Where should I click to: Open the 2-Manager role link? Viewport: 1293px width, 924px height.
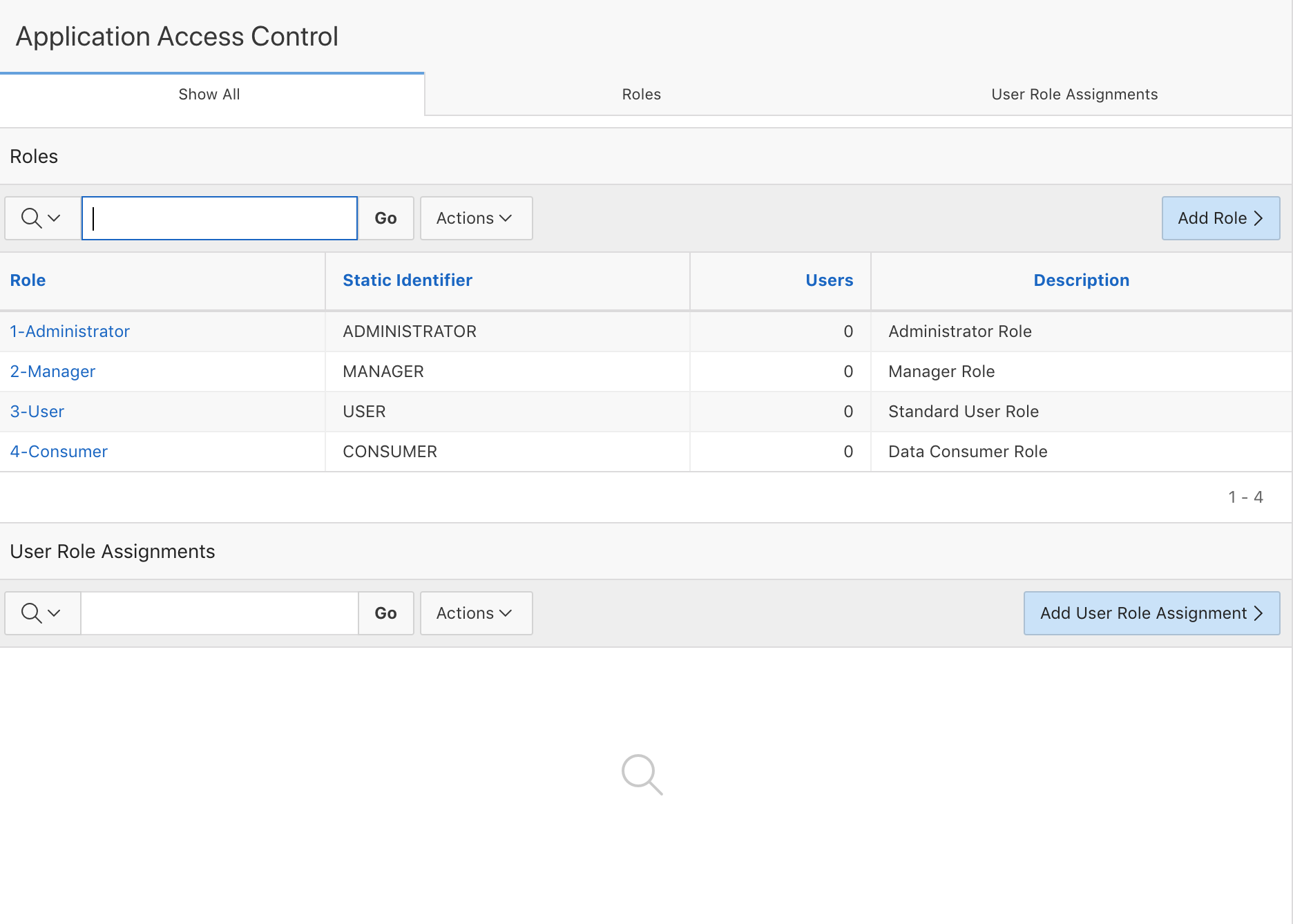coord(52,372)
